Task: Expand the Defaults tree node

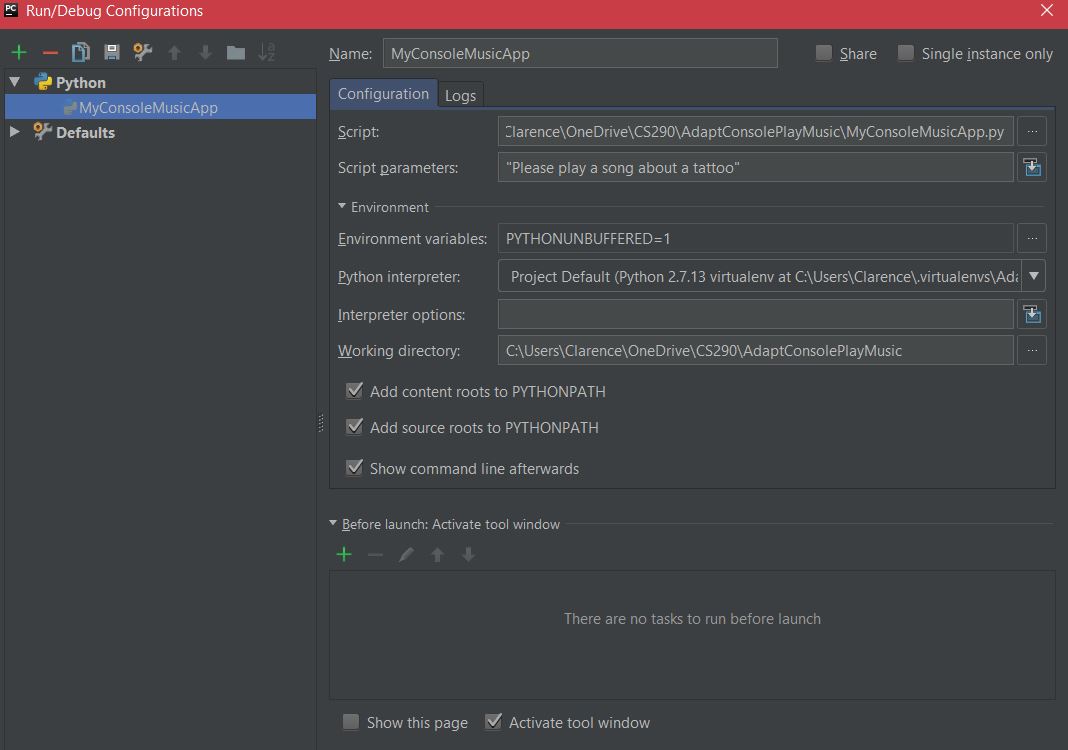Action: [x=15, y=132]
